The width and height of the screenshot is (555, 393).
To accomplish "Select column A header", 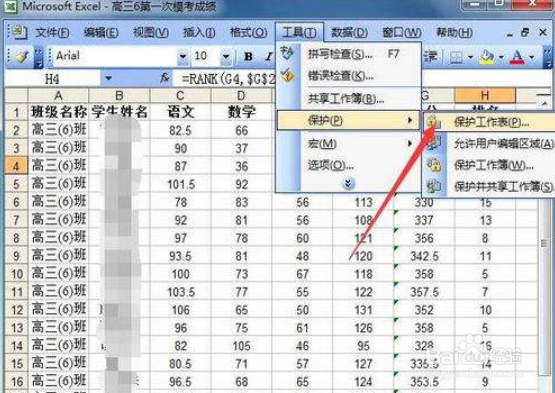I will point(58,96).
